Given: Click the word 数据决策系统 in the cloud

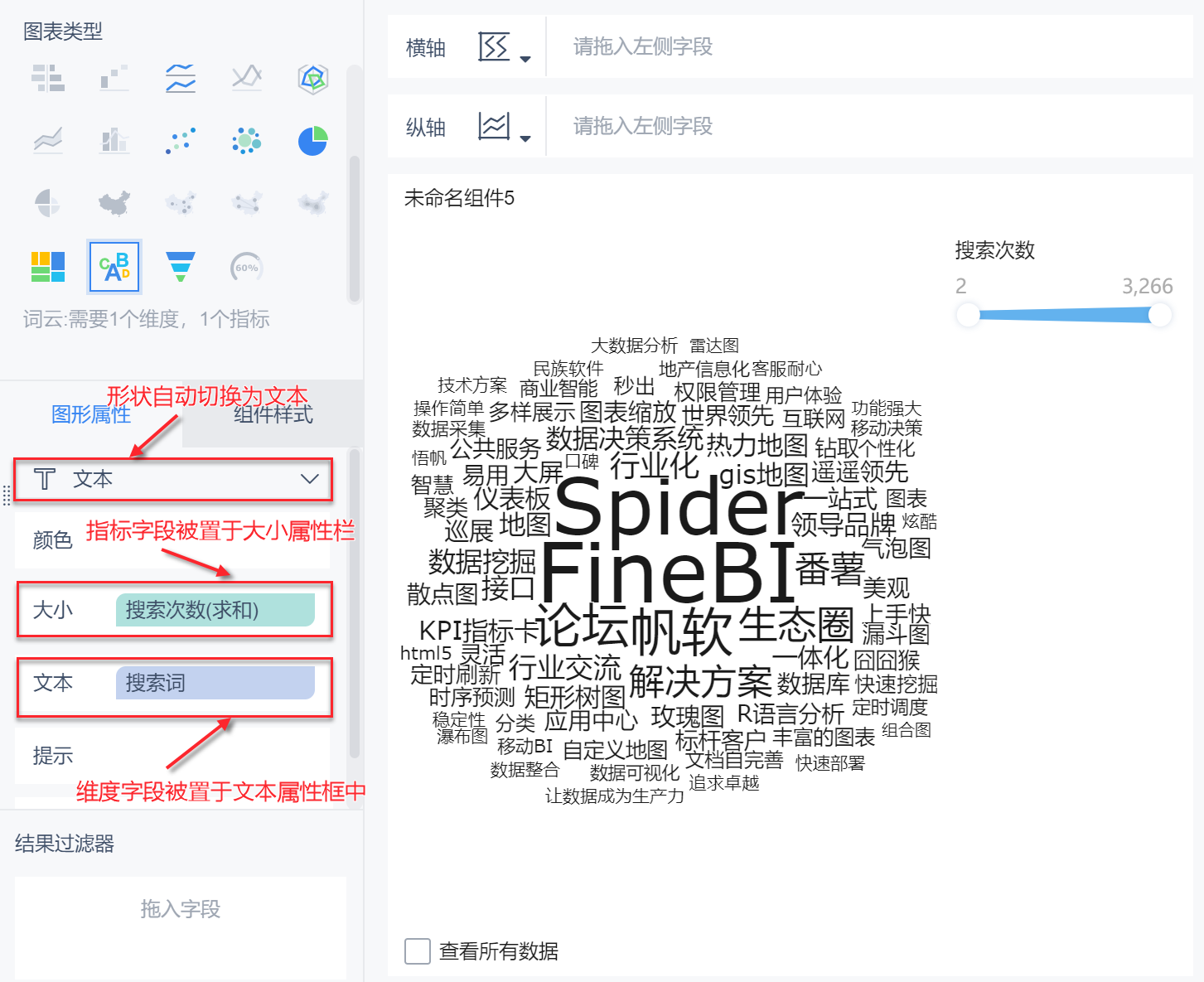Looking at the screenshot, I should coord(624,438).
